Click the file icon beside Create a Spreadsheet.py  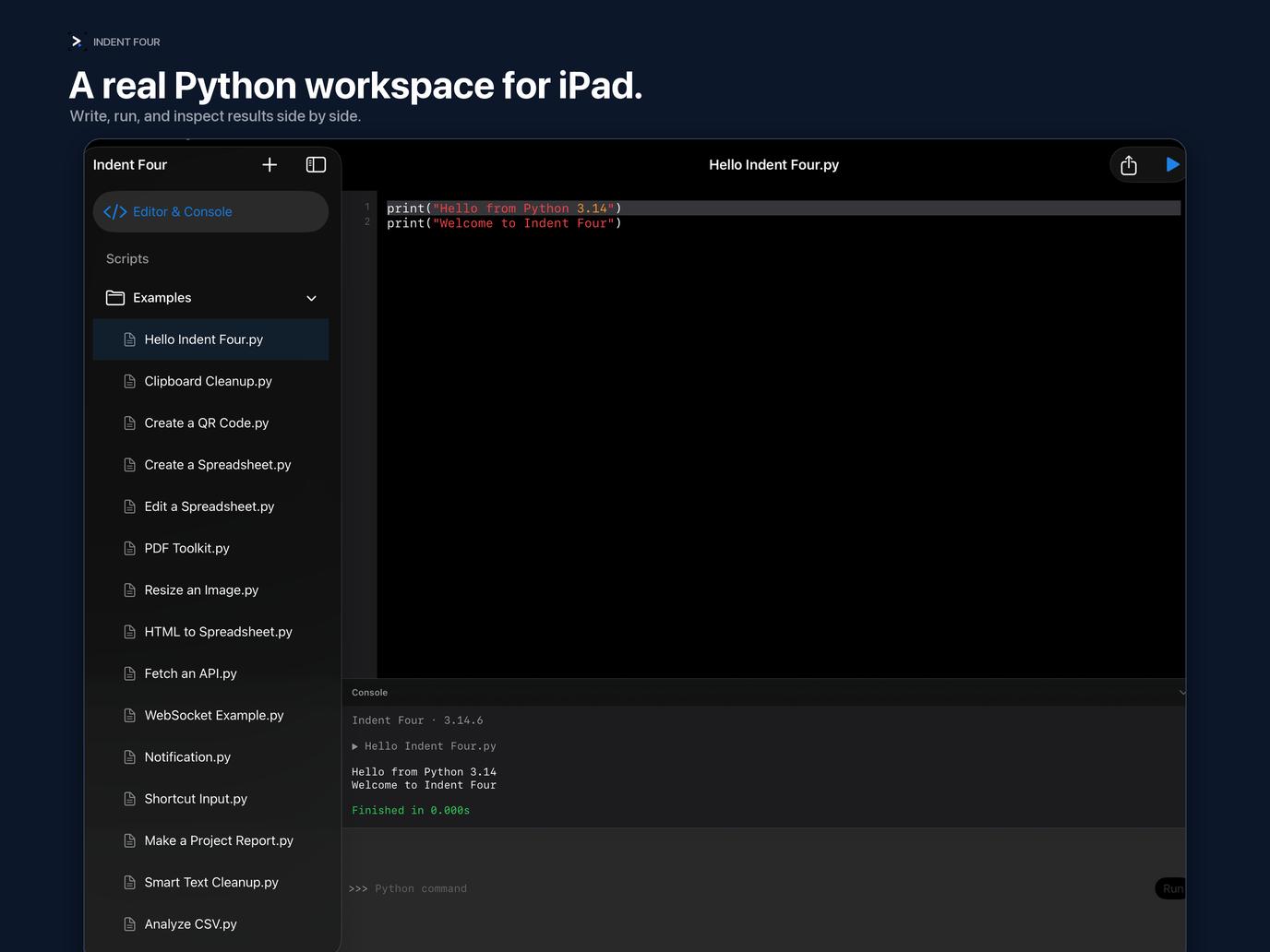(x=129, y=465)
